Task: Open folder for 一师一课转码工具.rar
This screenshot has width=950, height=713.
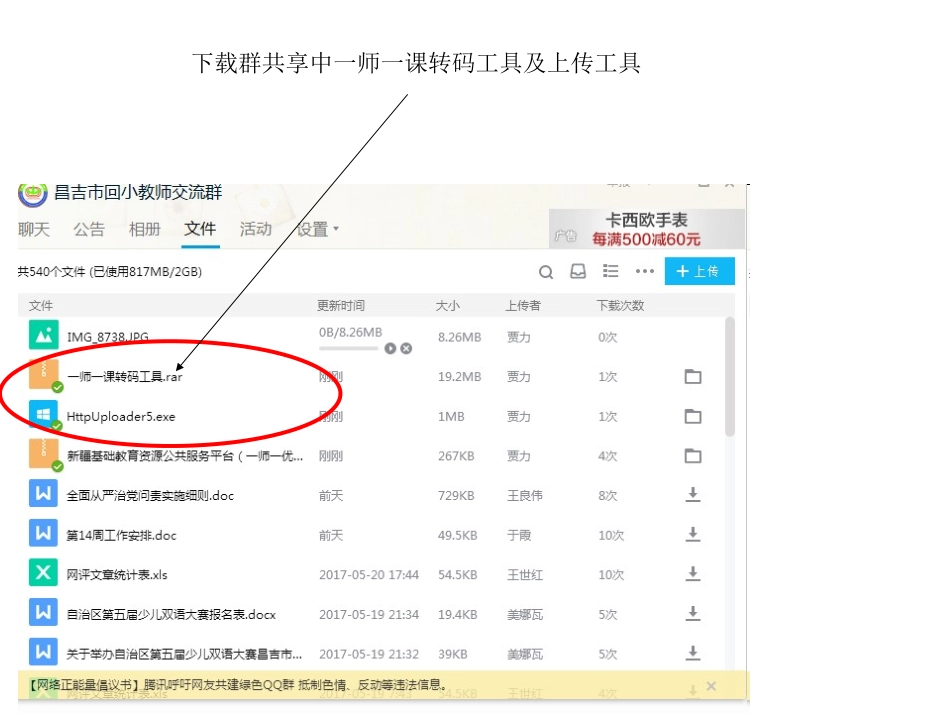Action: (693, 376)
